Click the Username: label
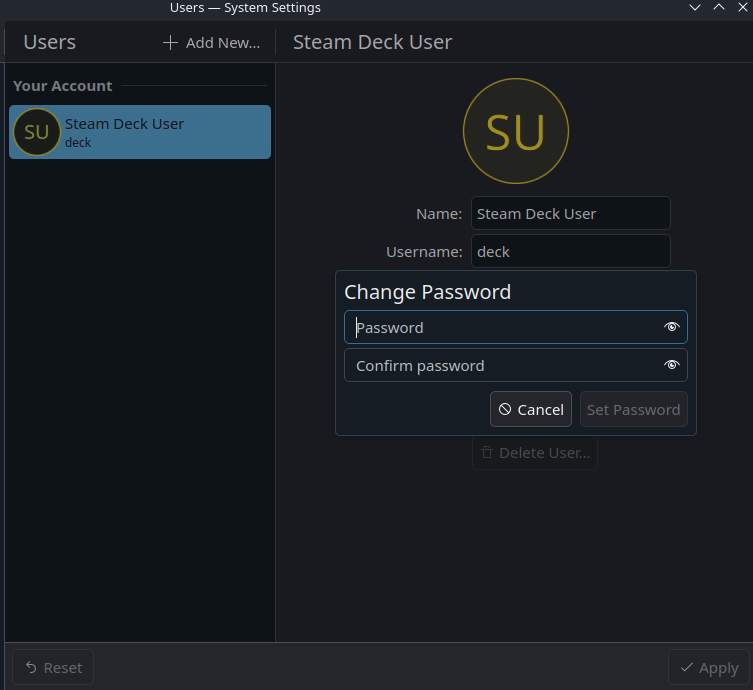753x690 pixels. pos(424,252)
